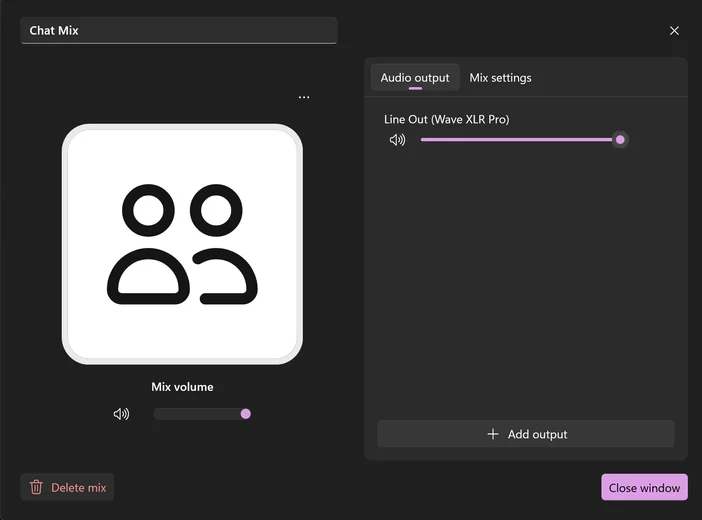The height and width of the screenshot is (520, 702).
Task: Set Line Out volume slider to midpoint
Action: click(521, 140)
